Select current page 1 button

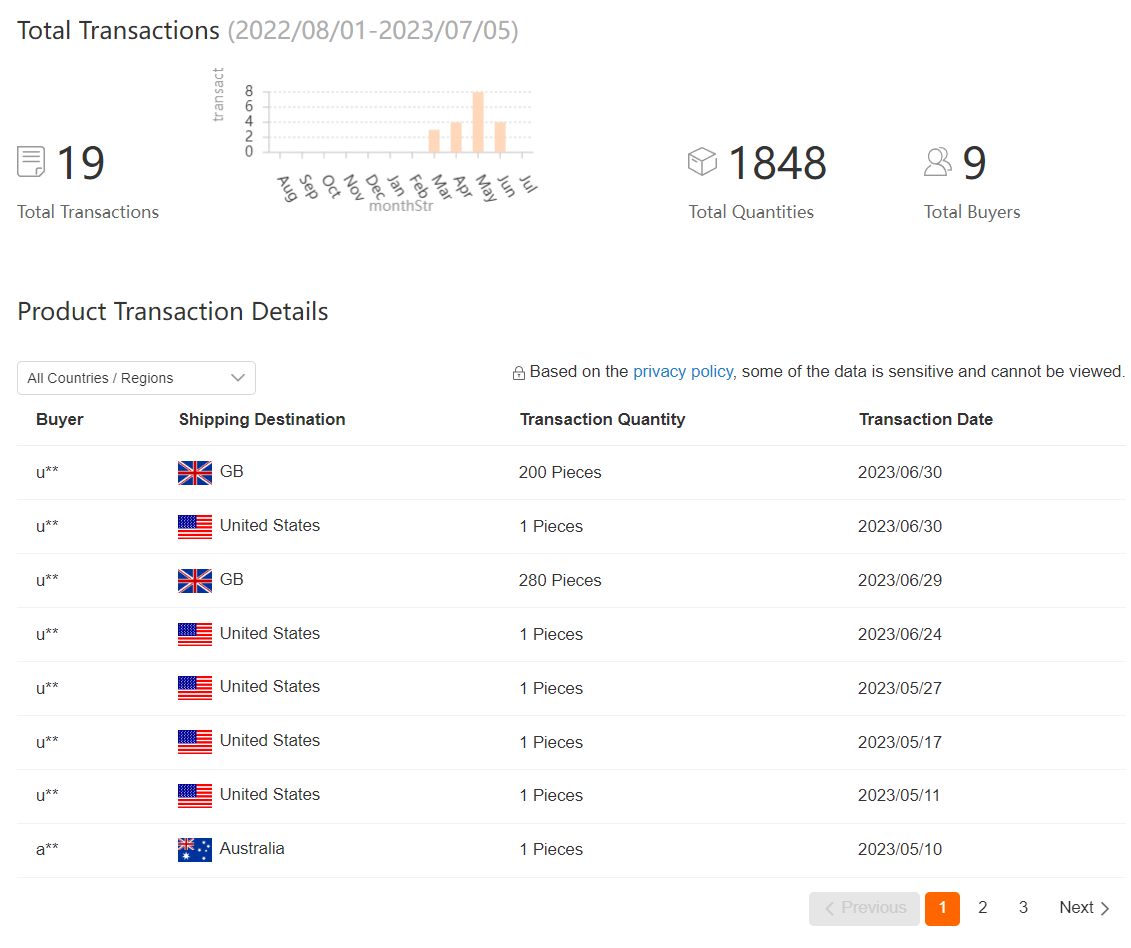point(942,908)
